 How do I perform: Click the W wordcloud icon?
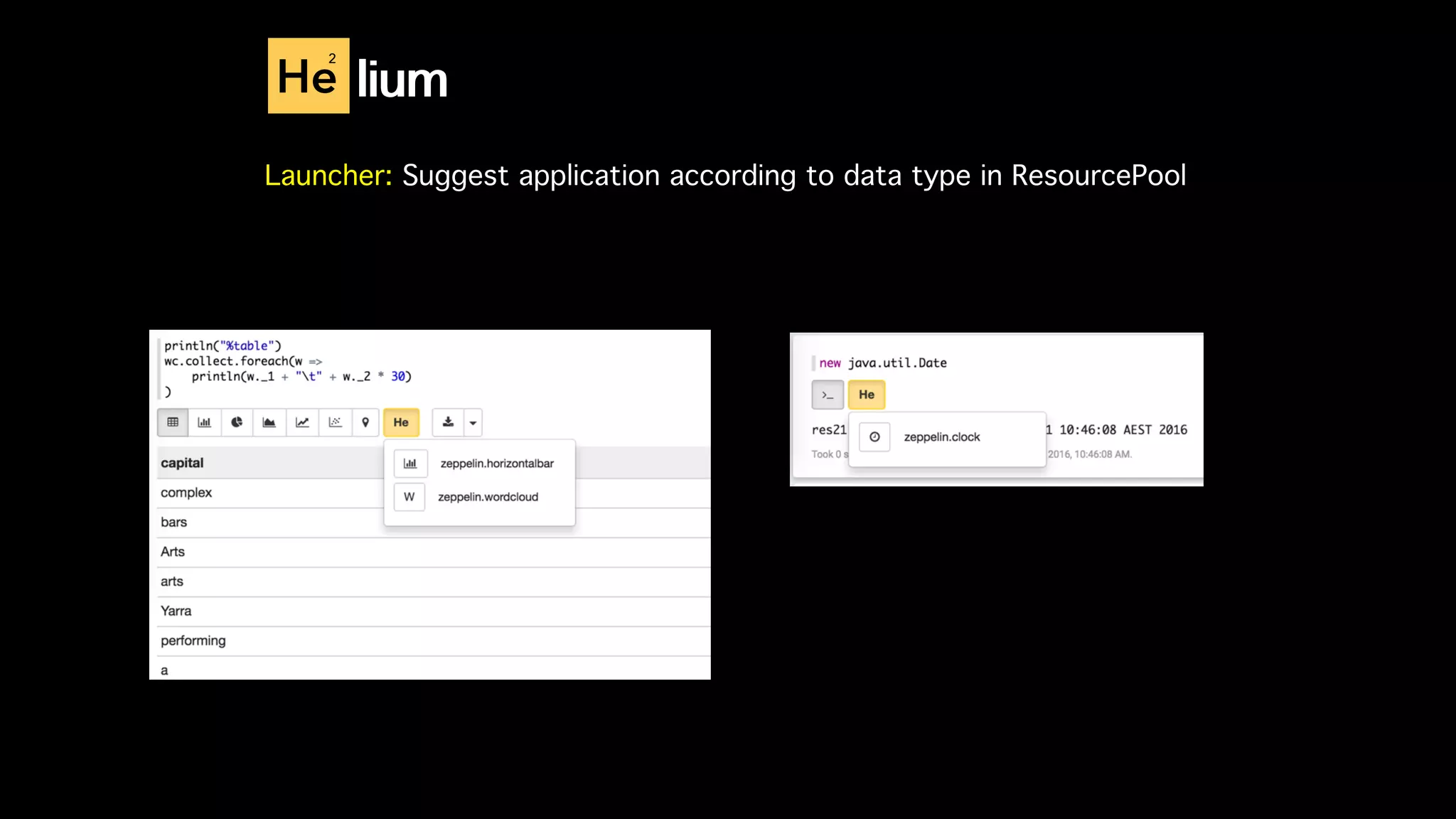pos(409,497)
